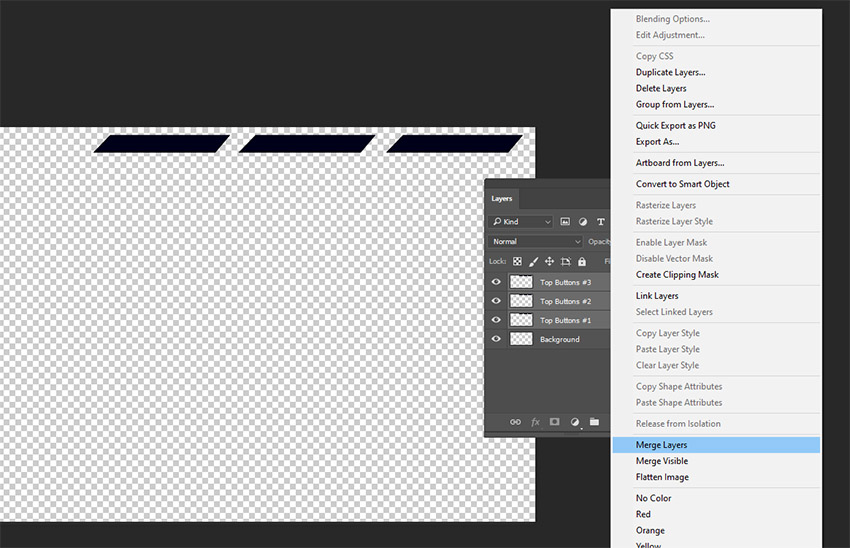The image size is (850, 548).
Task: Select the Top Buttons #1 layer name
Action: click(x=565, y=320)
